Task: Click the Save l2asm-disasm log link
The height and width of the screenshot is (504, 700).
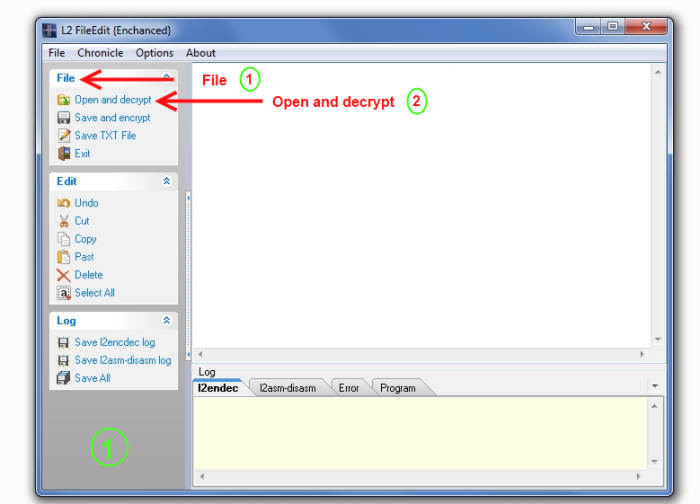Action: [123, 360]
